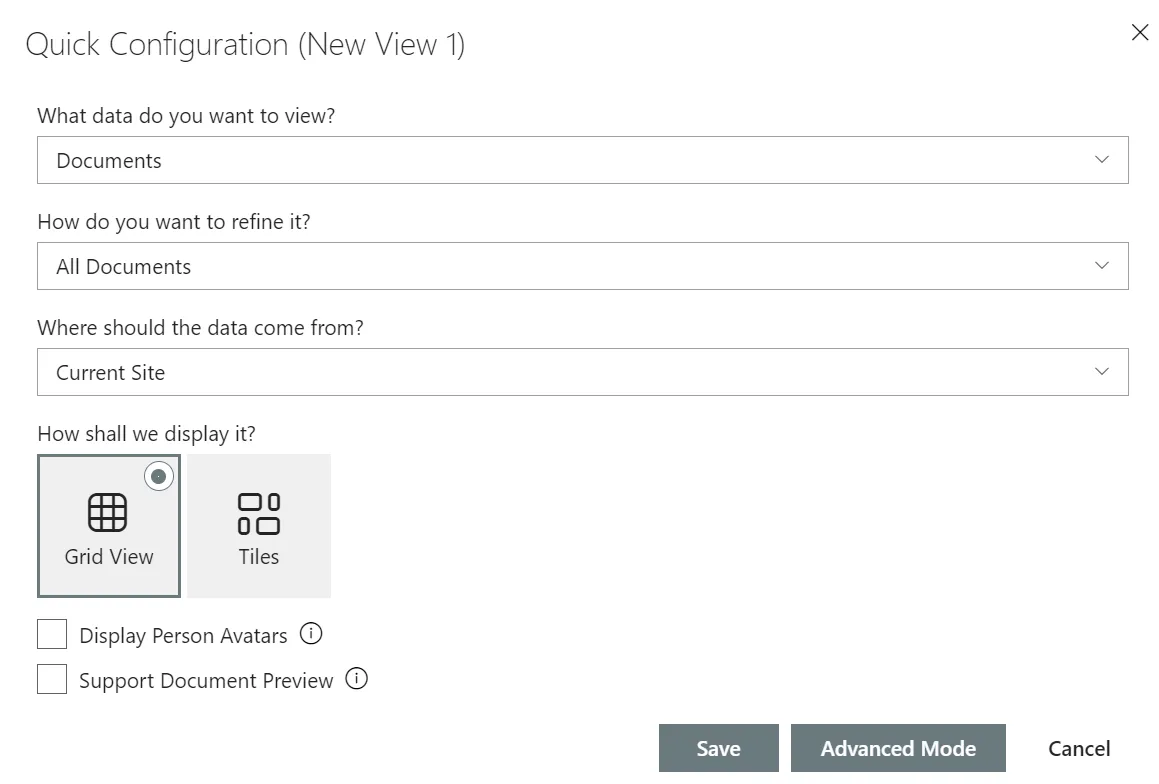Enable Display Person Avatars
The width and height of the screenshot is (1159, 784).
(x=51, y=634)
